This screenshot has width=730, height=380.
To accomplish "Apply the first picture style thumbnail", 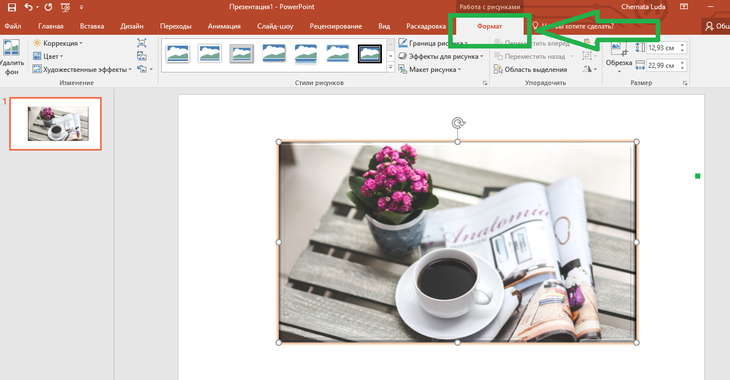I will click(177, 54).
